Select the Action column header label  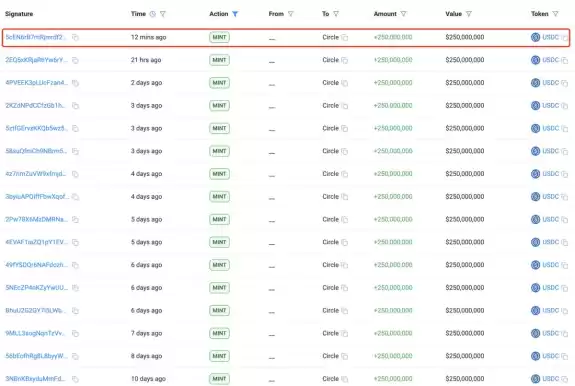pyautogui.click(x=219, y=14)
